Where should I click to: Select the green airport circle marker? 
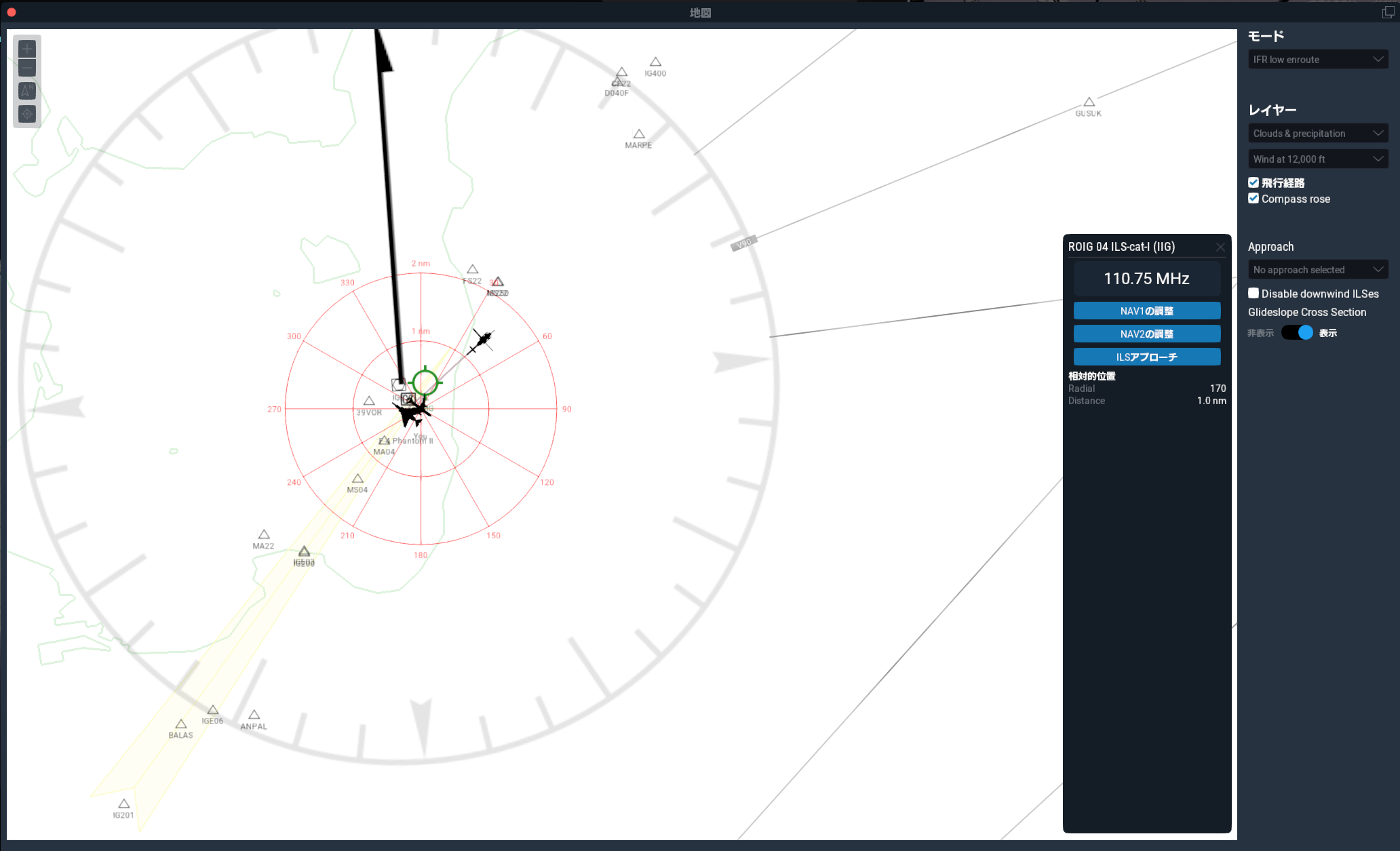point(425,382)
